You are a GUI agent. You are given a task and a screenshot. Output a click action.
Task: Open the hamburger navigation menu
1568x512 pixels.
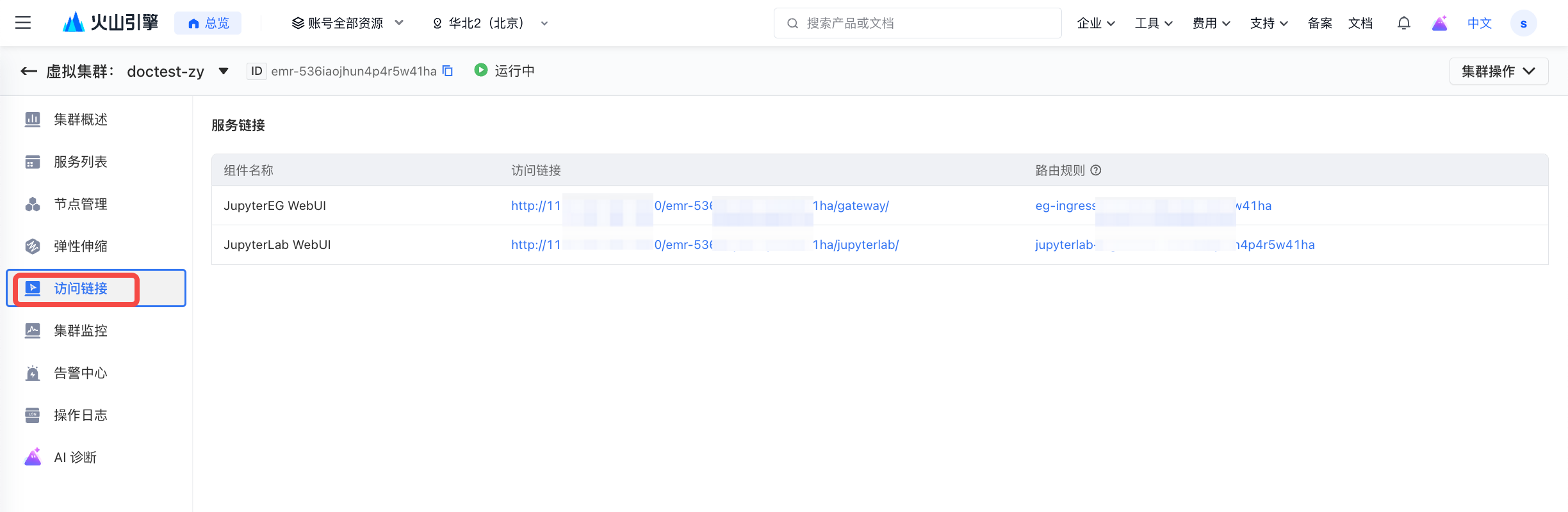(23, 23)
